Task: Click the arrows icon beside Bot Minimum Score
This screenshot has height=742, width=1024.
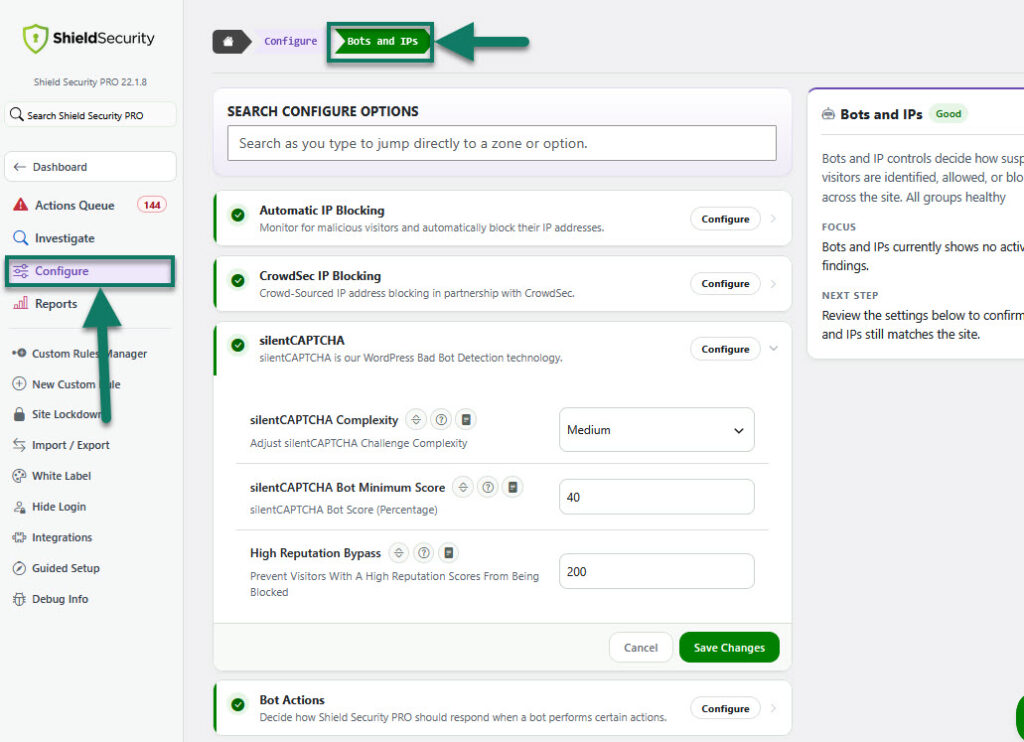Action: tap(463, 487)
